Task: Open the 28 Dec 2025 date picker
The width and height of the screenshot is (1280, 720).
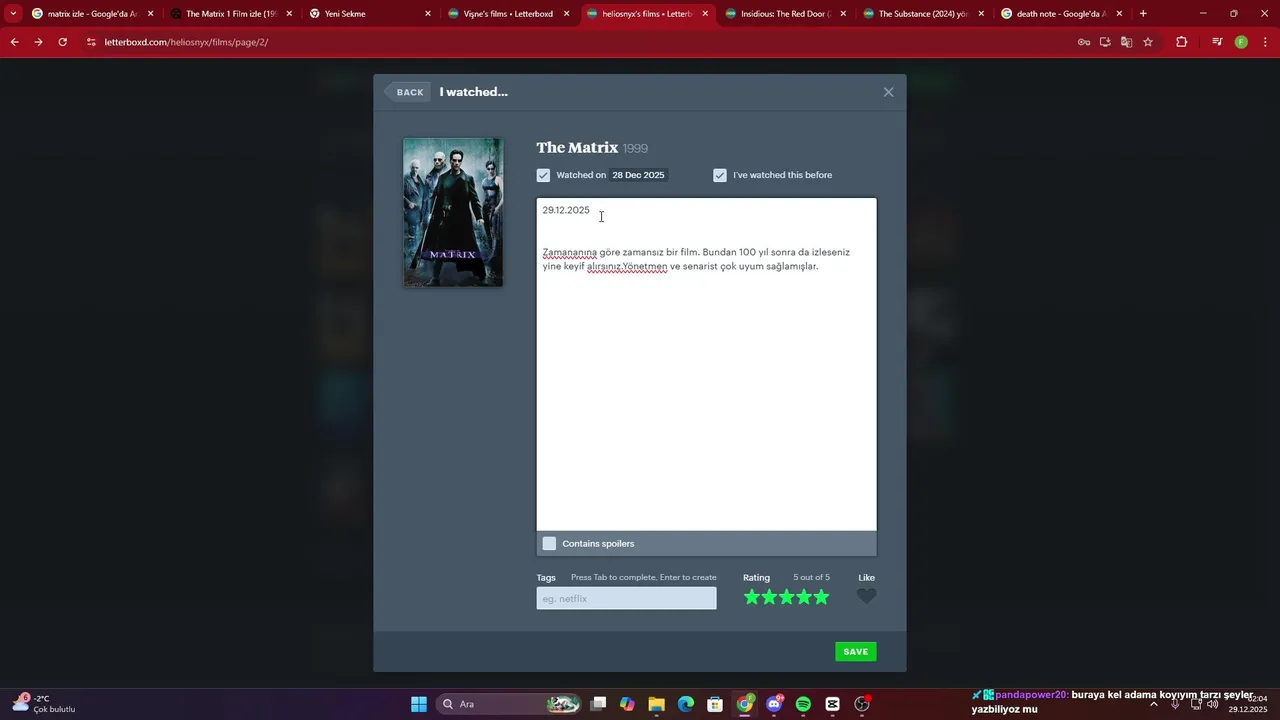Action: coord(638,175)
